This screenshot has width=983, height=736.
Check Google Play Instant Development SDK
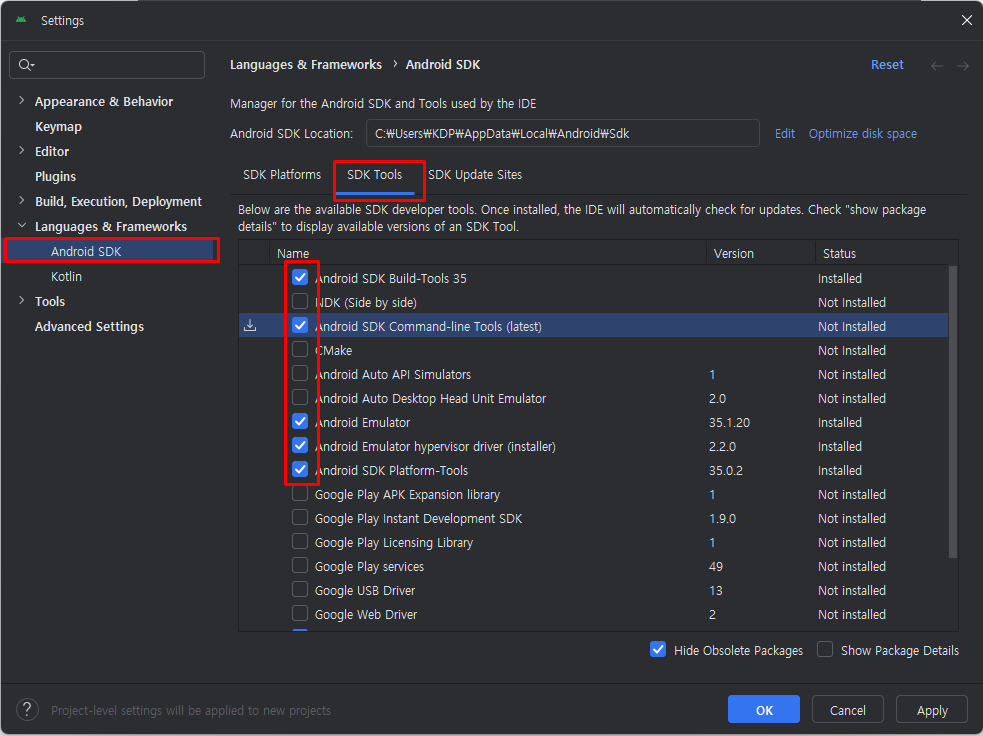coord(300,518)
